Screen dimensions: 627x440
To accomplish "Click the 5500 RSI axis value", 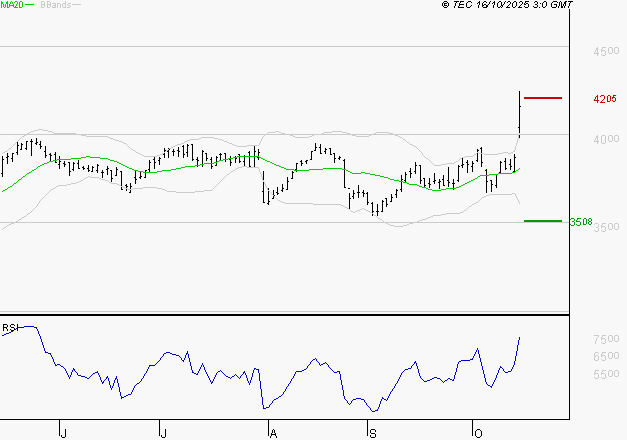I will pyautogui.click(x=606, y=375).
